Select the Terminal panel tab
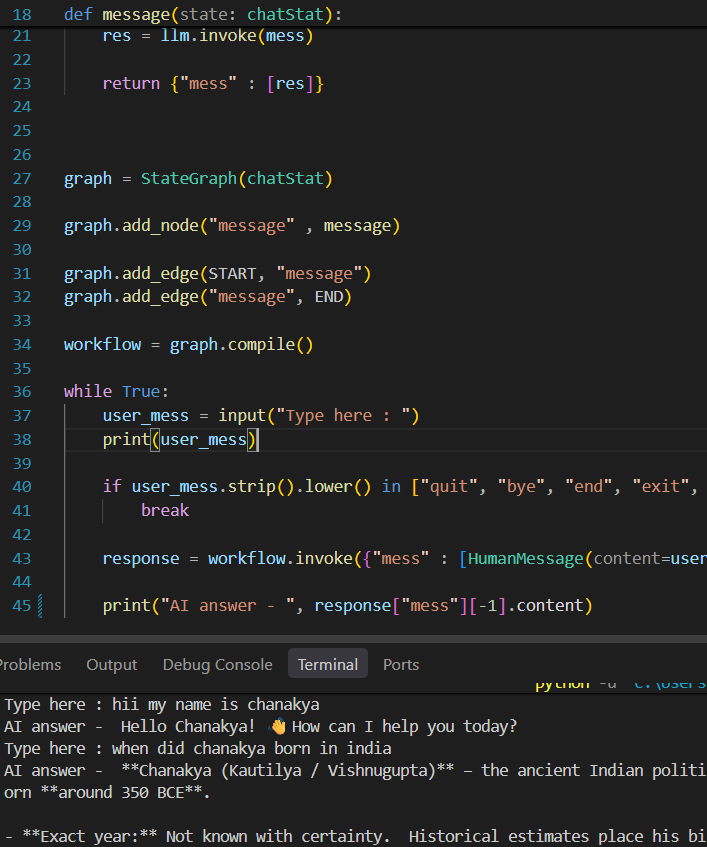Image resolution: width=707 pixels, height=847 pixels. (328, 664)
